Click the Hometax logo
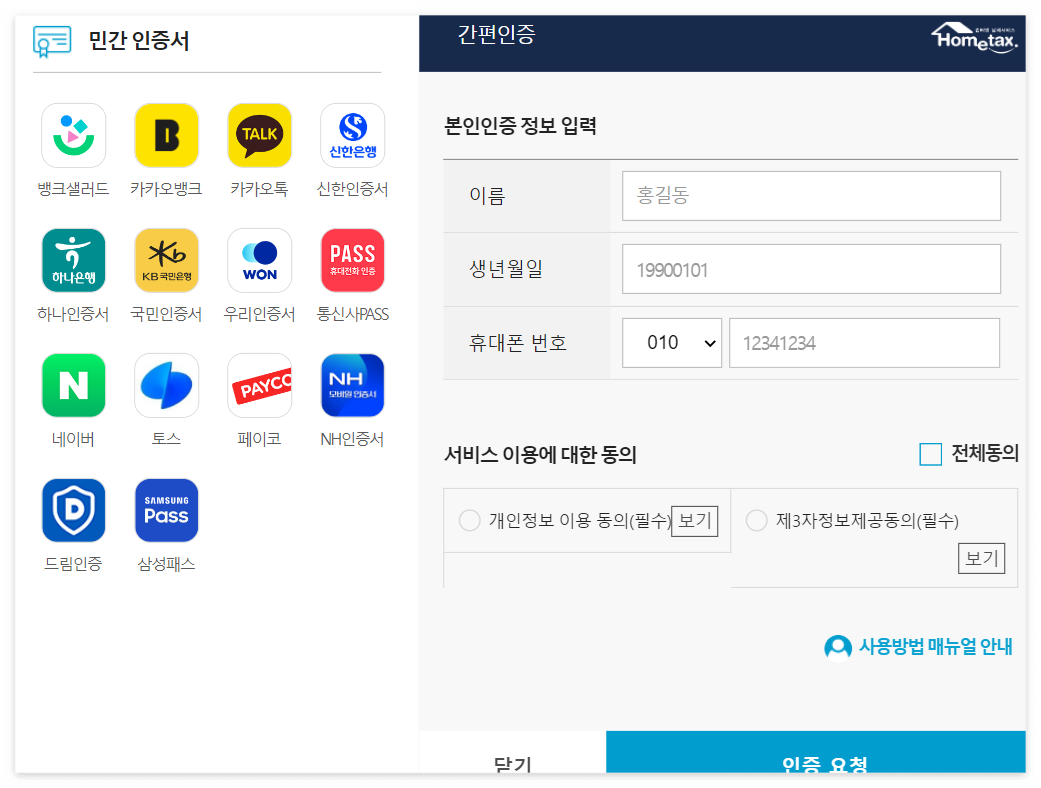 (974, 39)
